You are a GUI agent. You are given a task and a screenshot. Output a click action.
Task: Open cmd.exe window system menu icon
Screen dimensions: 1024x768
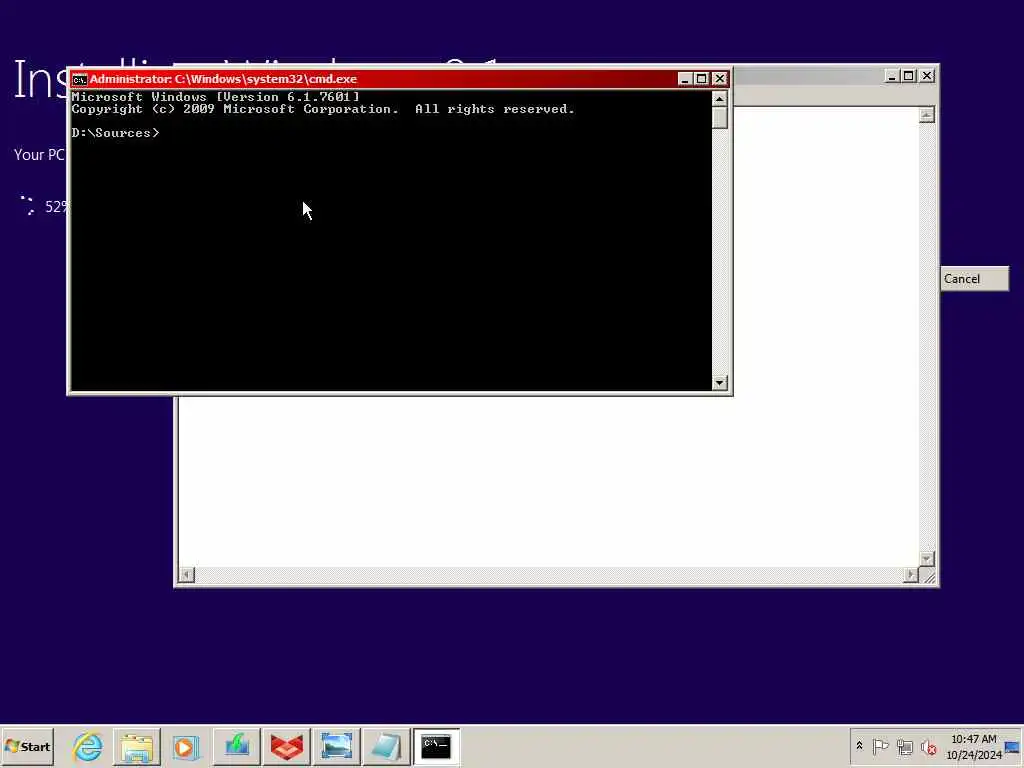80,79
